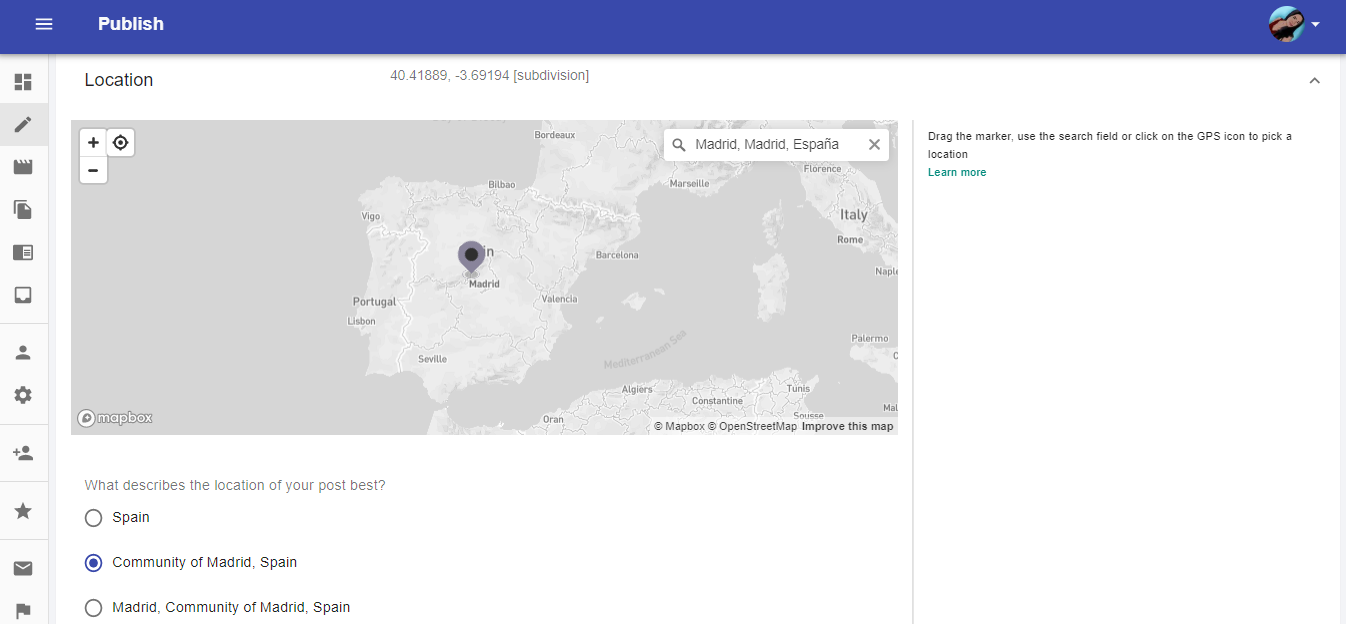Click the map location search field
The height and width of the screenshot is (624, 1346).
pos(767,145)
